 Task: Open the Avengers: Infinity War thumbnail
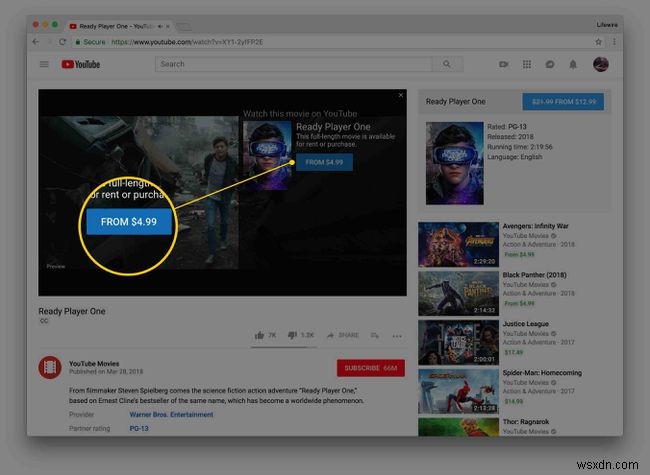click(458, 244)
